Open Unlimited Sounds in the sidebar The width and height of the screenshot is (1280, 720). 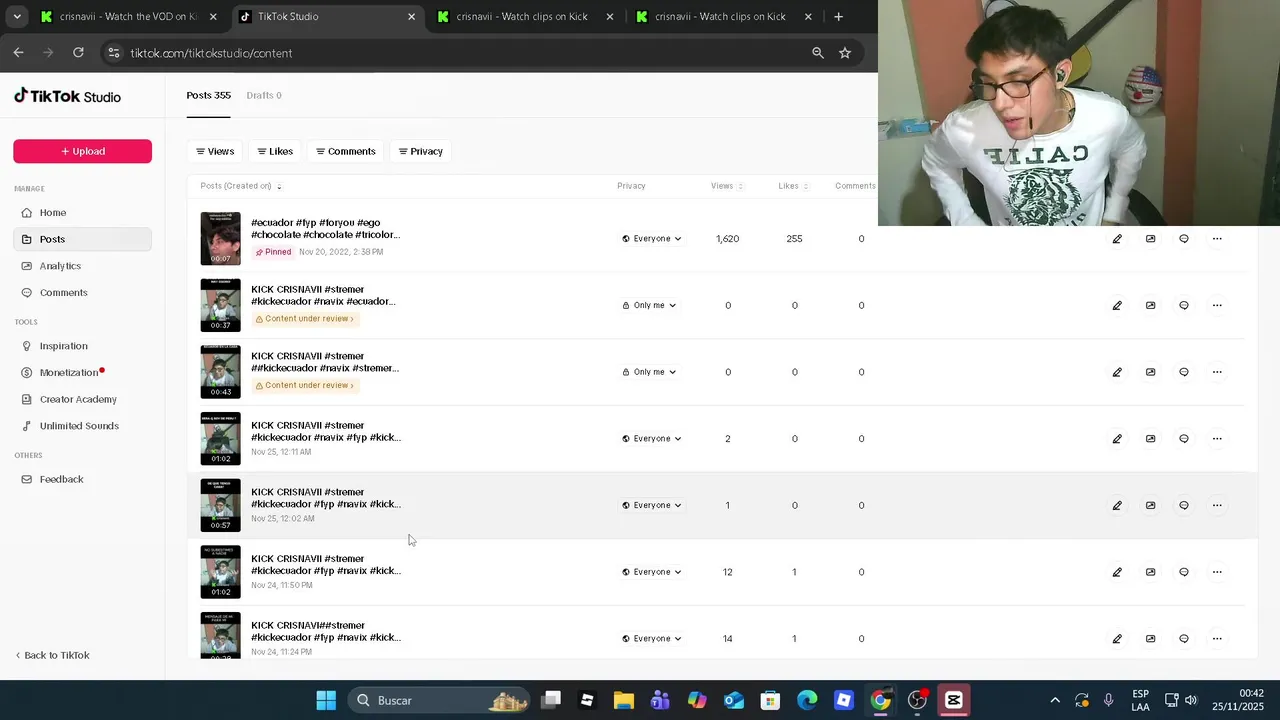tap(82, 426)
